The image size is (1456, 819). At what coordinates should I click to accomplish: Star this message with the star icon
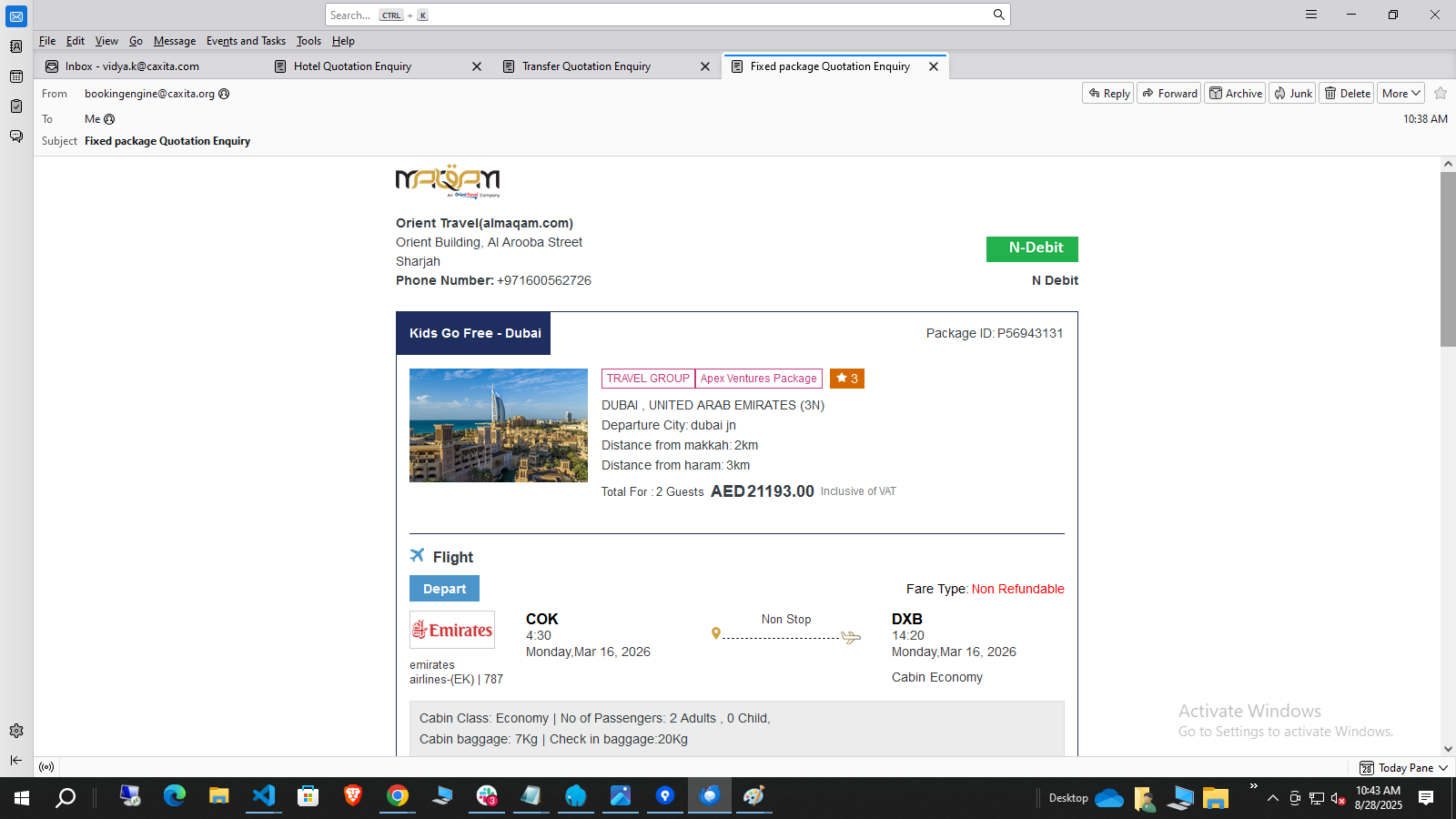(x=1441, y=93)
